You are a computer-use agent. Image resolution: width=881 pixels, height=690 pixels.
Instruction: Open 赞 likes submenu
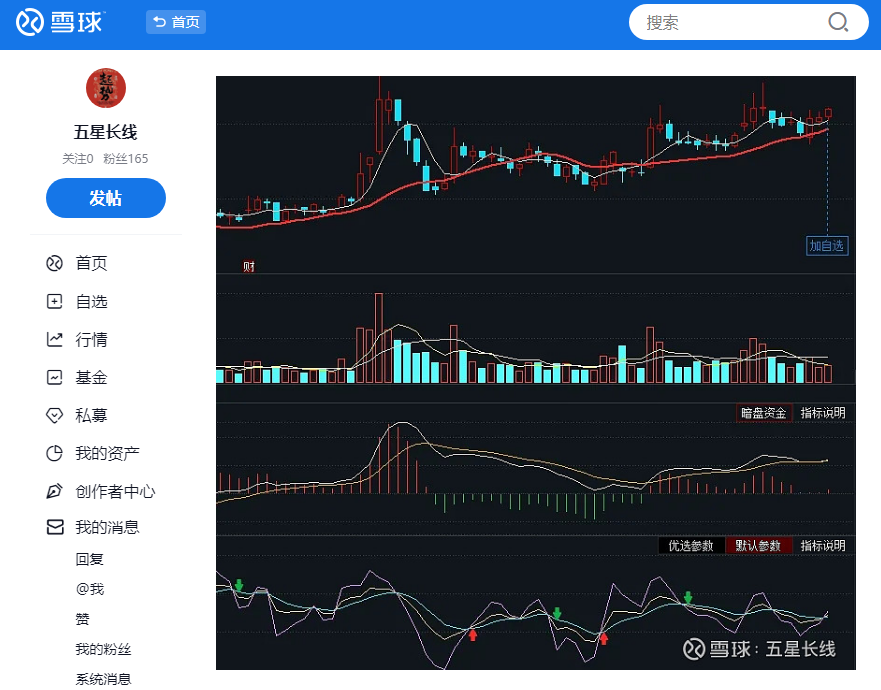(82, 619)
